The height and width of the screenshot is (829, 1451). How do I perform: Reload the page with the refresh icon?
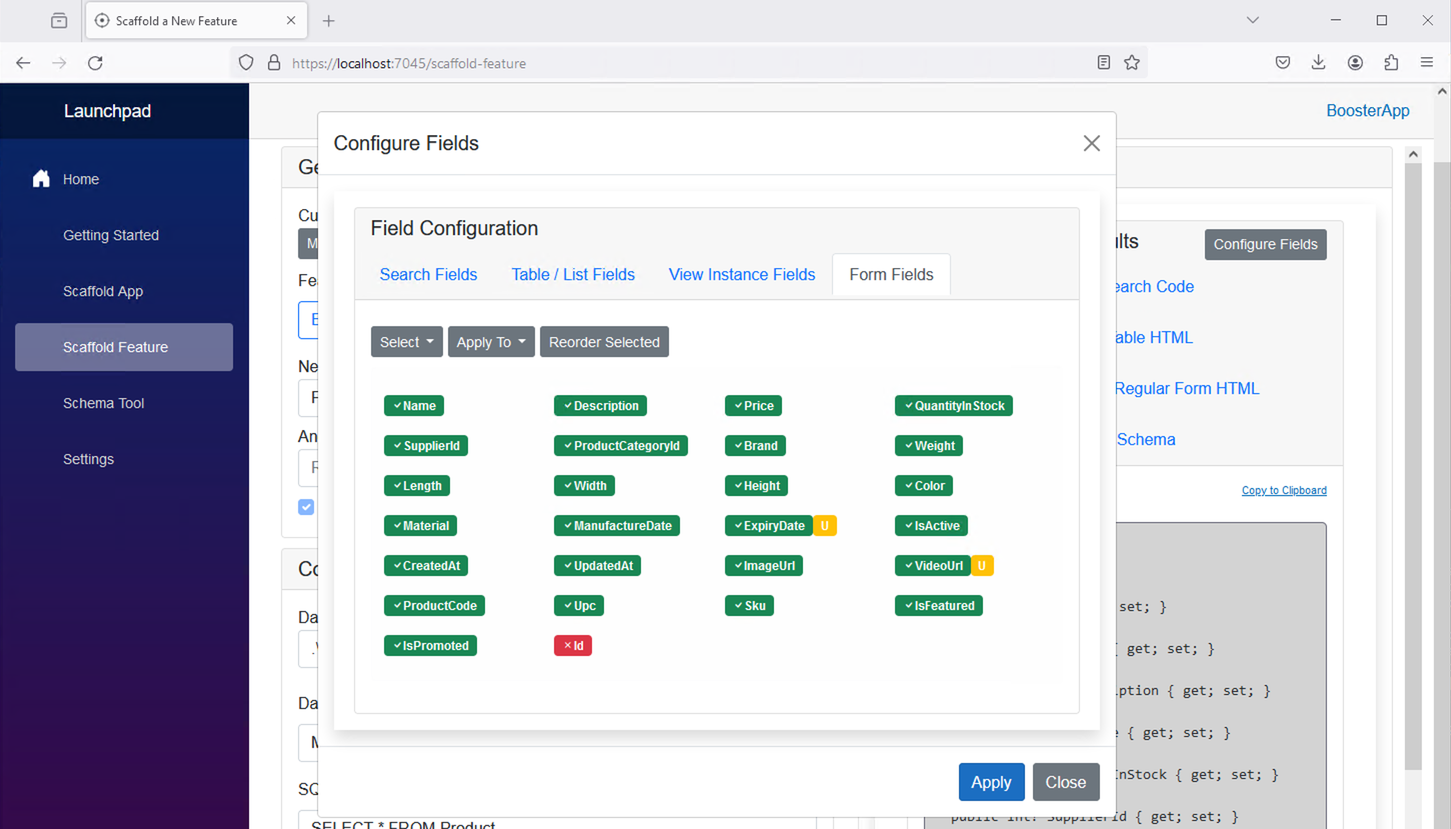click(95, 63)
